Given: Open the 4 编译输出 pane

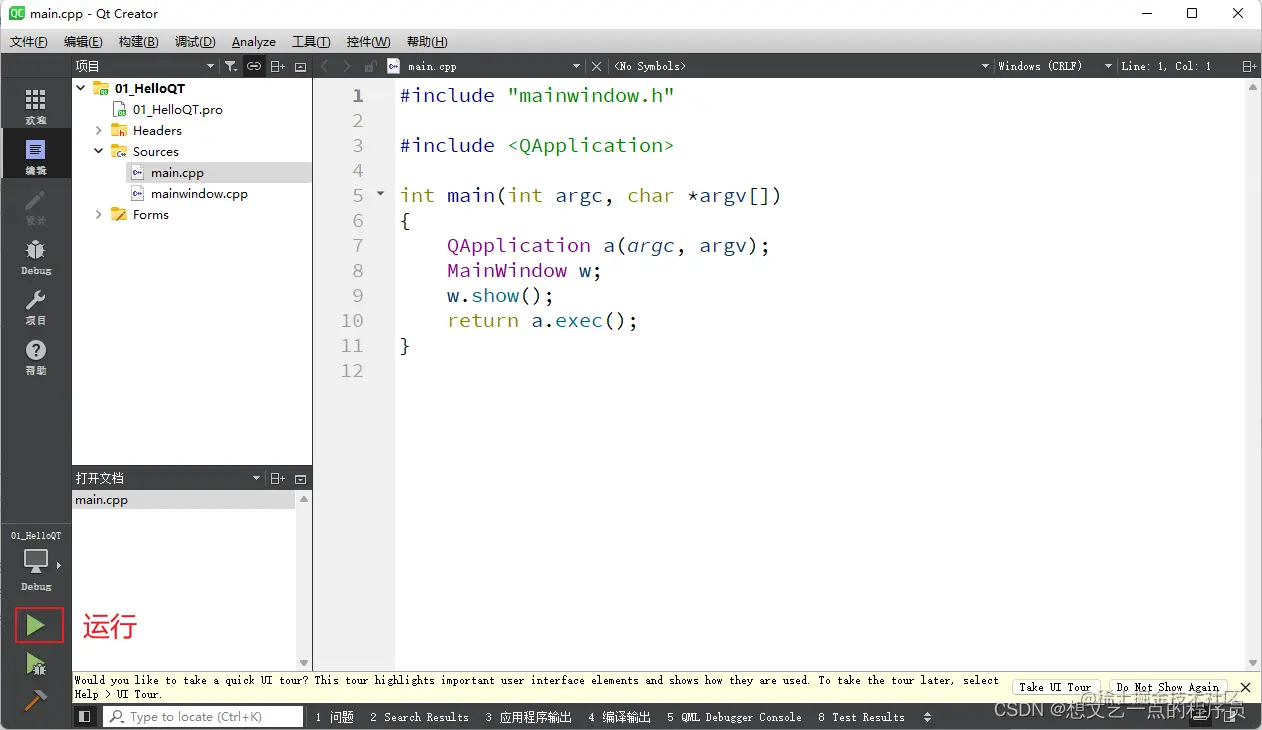Looking at the screenshot, I should 619,717.
